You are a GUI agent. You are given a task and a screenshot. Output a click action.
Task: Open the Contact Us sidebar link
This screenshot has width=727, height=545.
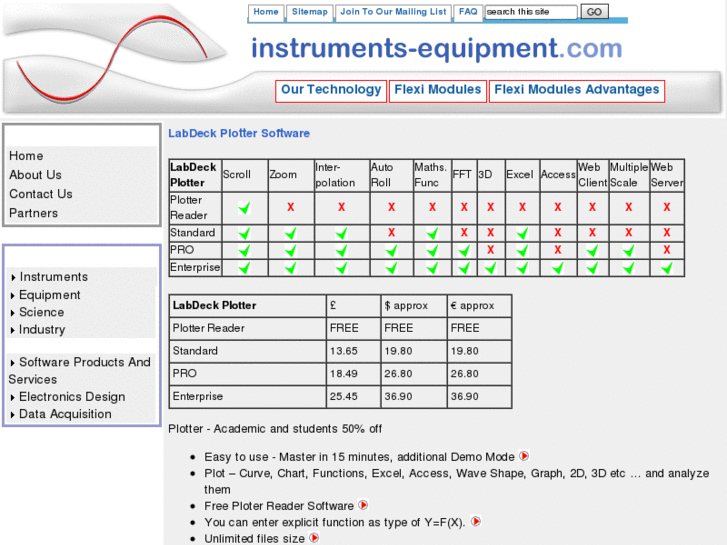click(x=41, y=194)
